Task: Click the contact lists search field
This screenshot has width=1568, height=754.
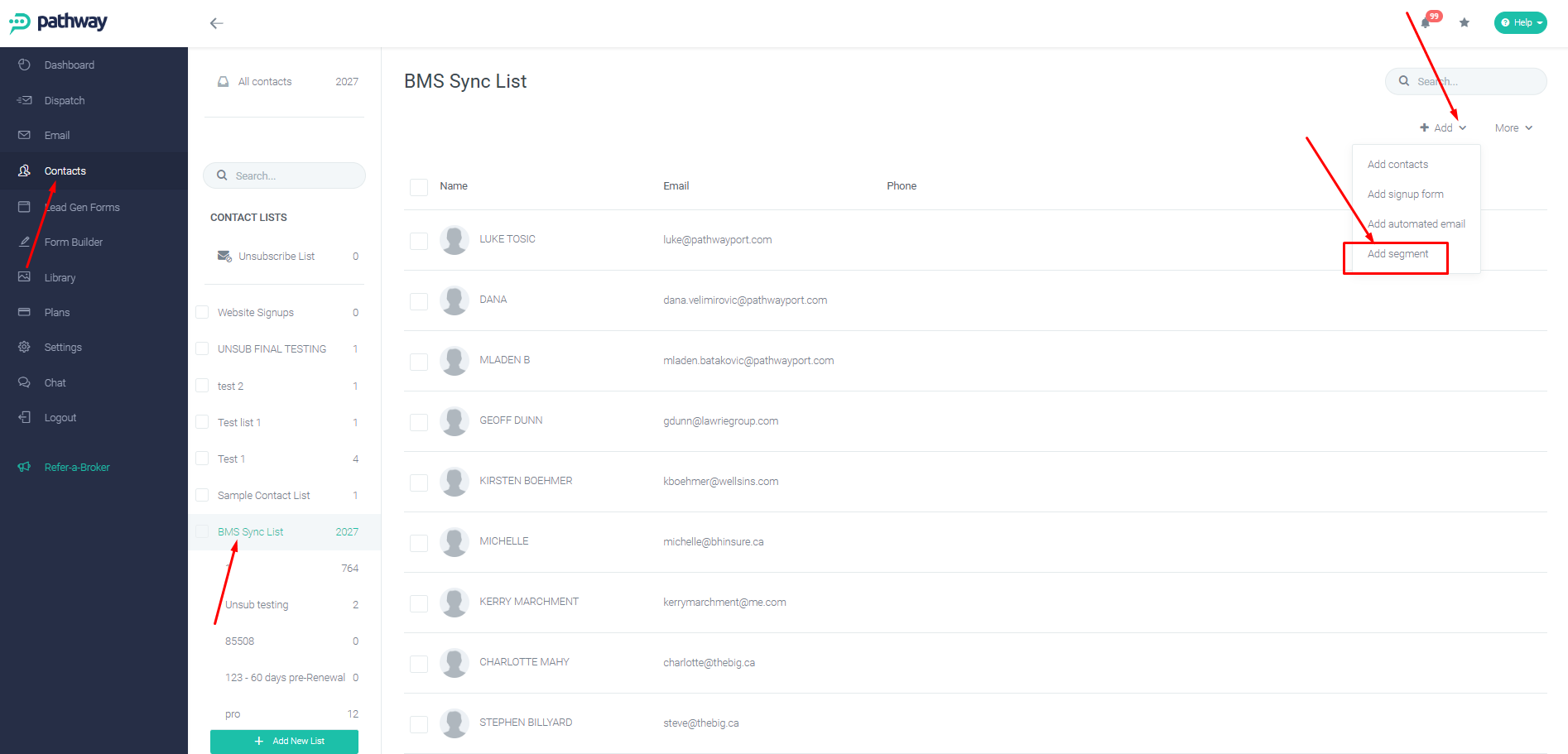Action: click(284, 175)
